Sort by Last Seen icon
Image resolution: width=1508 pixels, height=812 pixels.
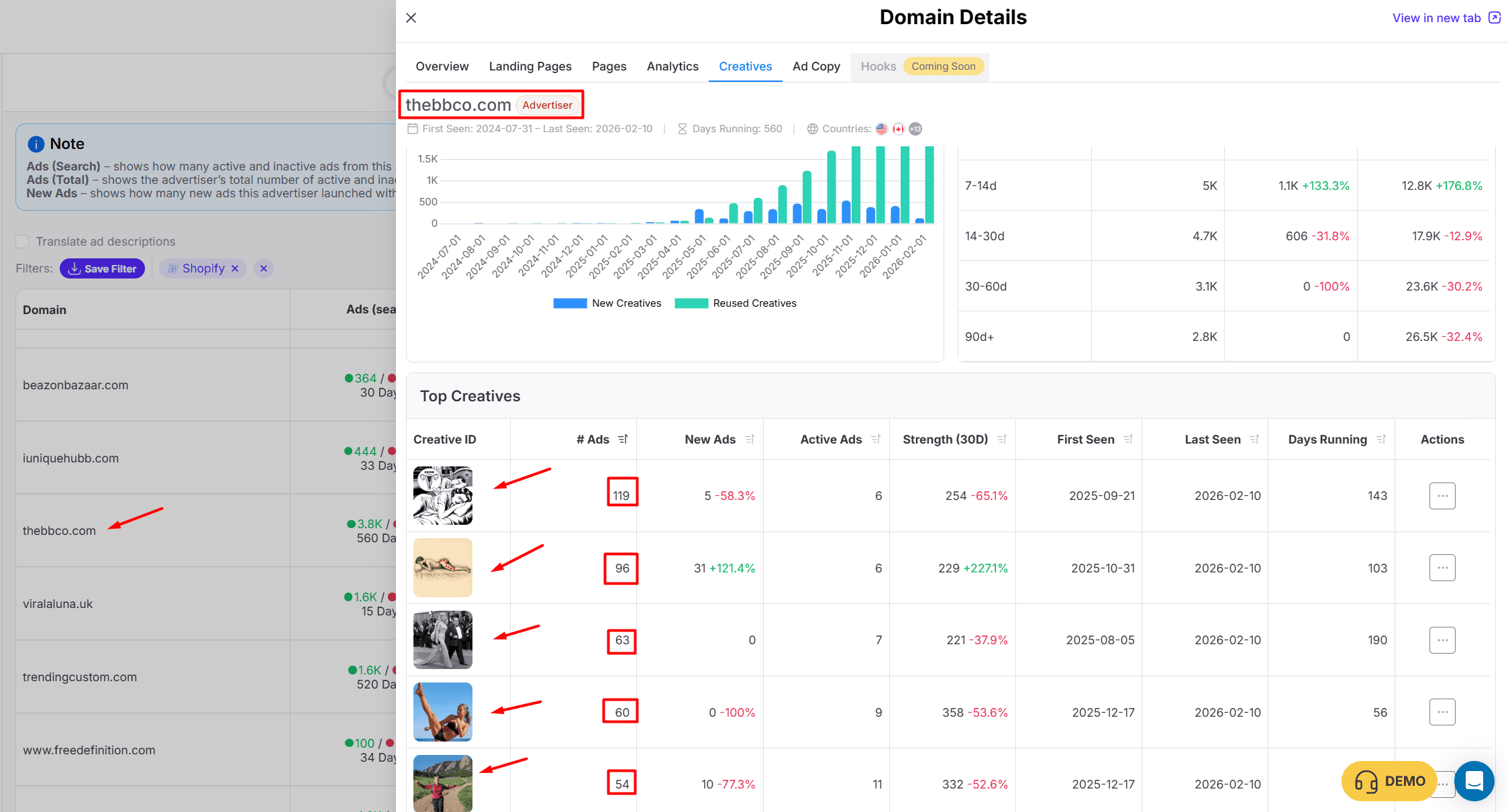point(1254,440)
